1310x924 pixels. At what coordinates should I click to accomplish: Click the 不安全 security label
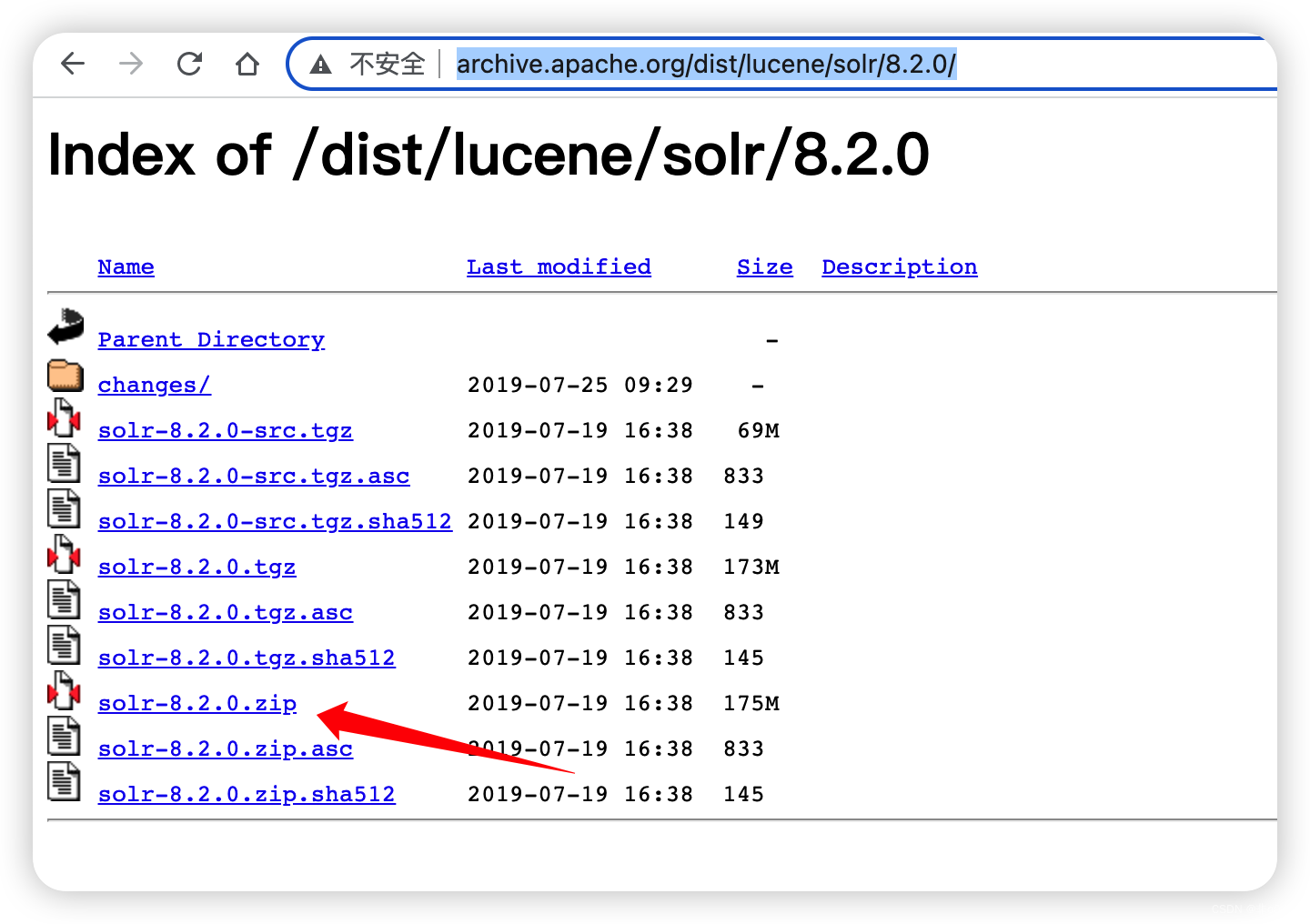point(388,65)
